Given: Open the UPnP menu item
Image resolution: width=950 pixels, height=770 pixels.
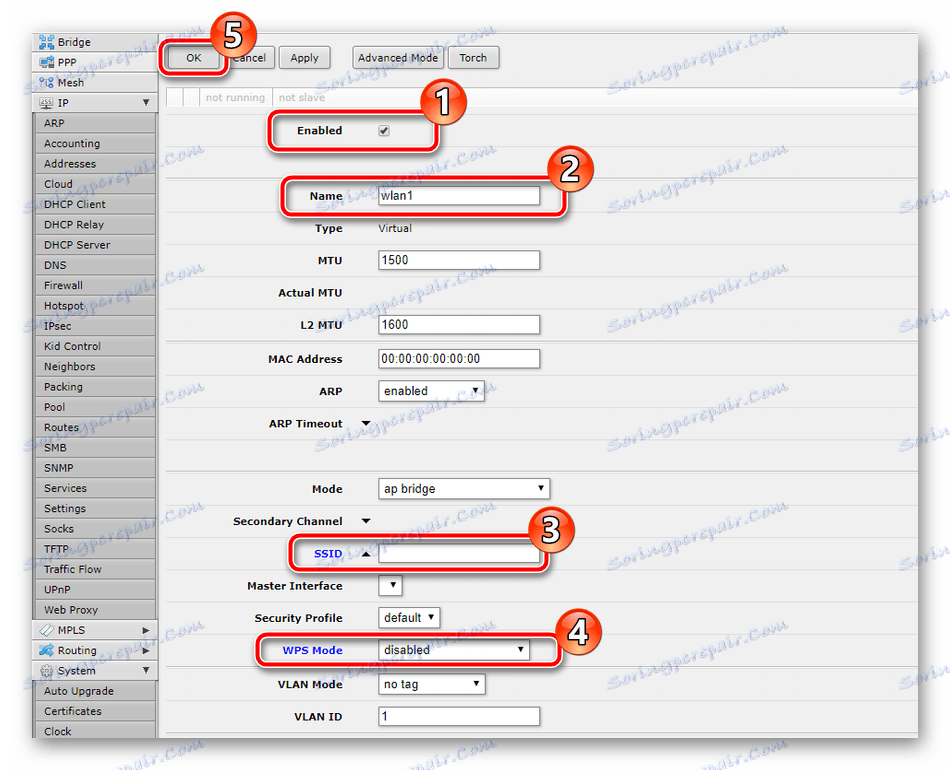Looking at the screenshot, I should (95, 590).
